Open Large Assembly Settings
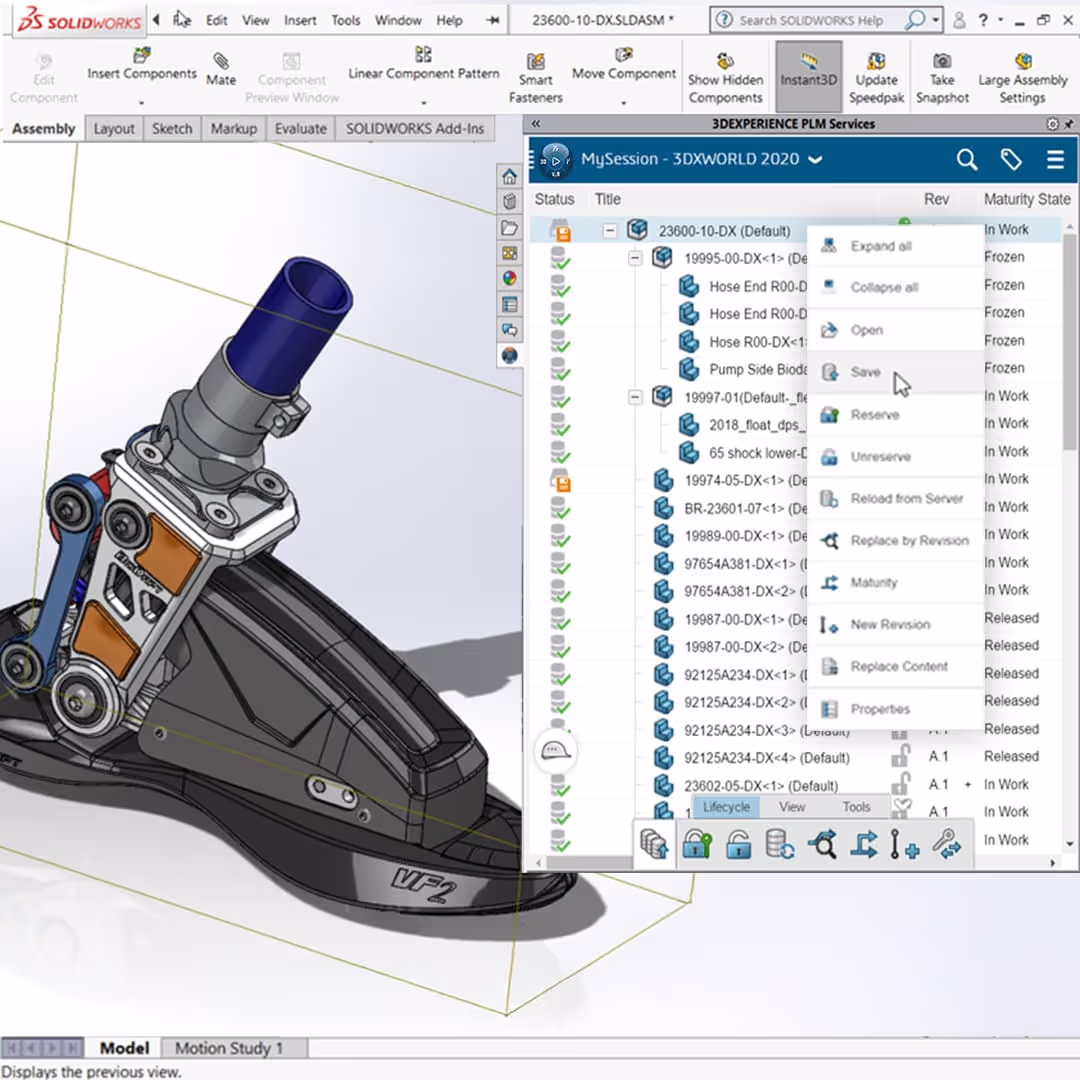Viewport: 1080px width, 1080px height. (x=1023, y=79)
